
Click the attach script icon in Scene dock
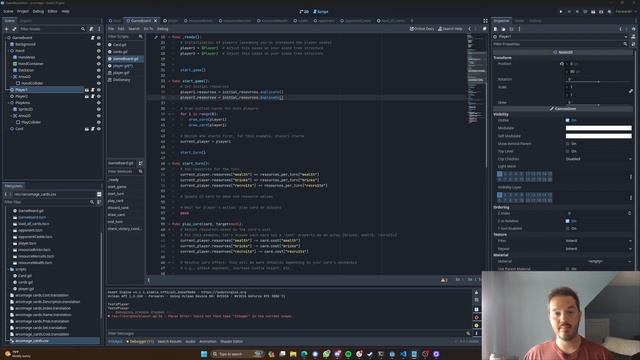[x=91, y=29]
